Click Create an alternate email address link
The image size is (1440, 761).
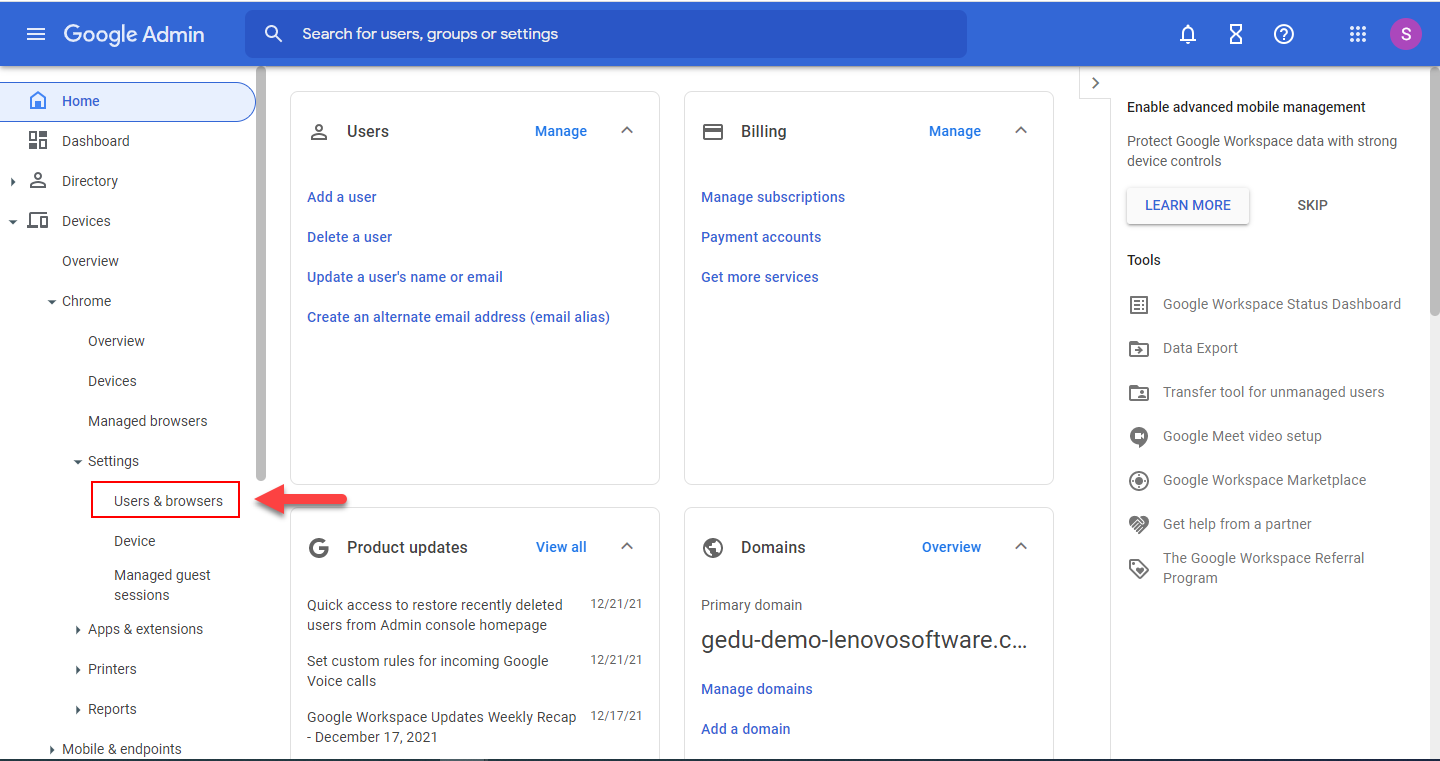[x=458, y=317]
